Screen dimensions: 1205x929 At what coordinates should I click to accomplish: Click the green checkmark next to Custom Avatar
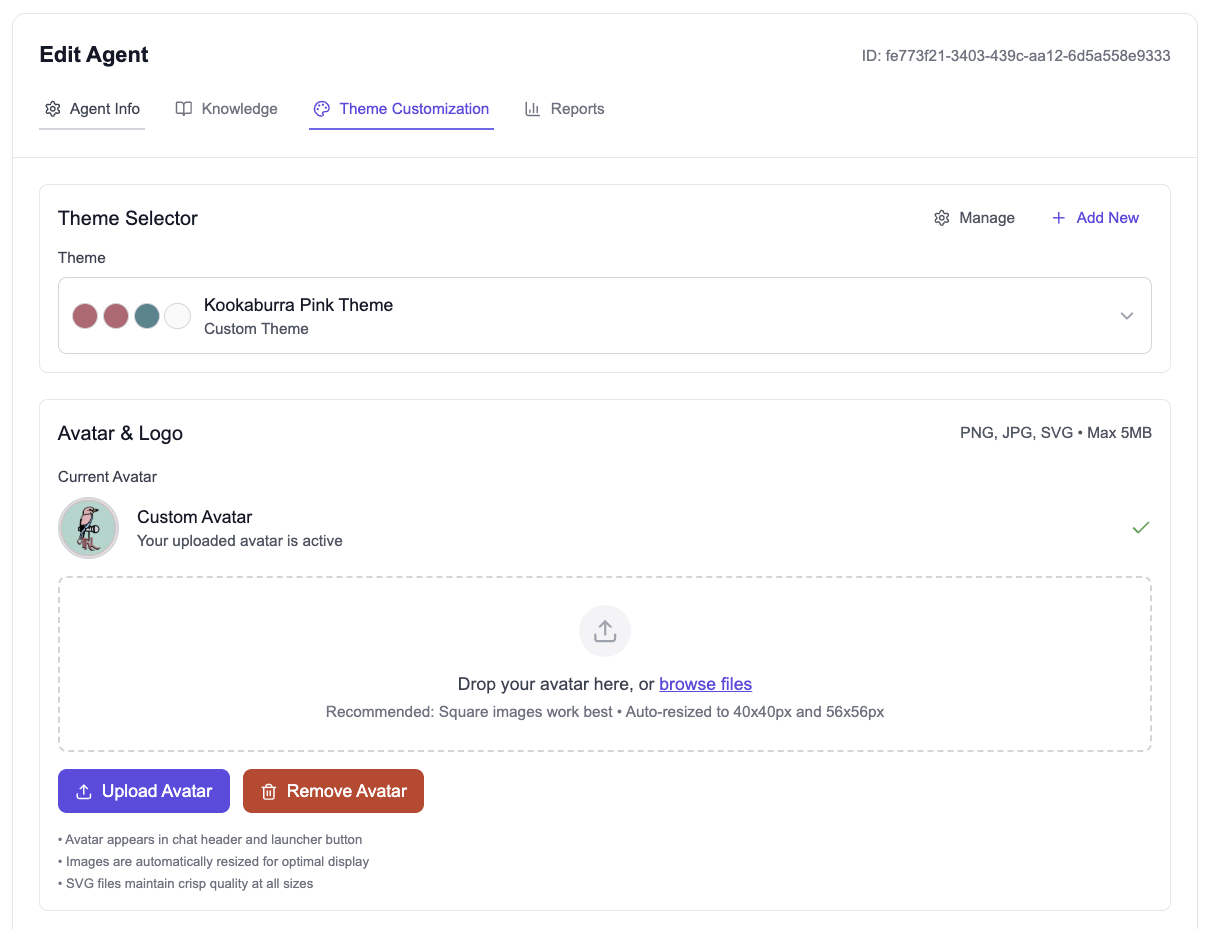1140,527
